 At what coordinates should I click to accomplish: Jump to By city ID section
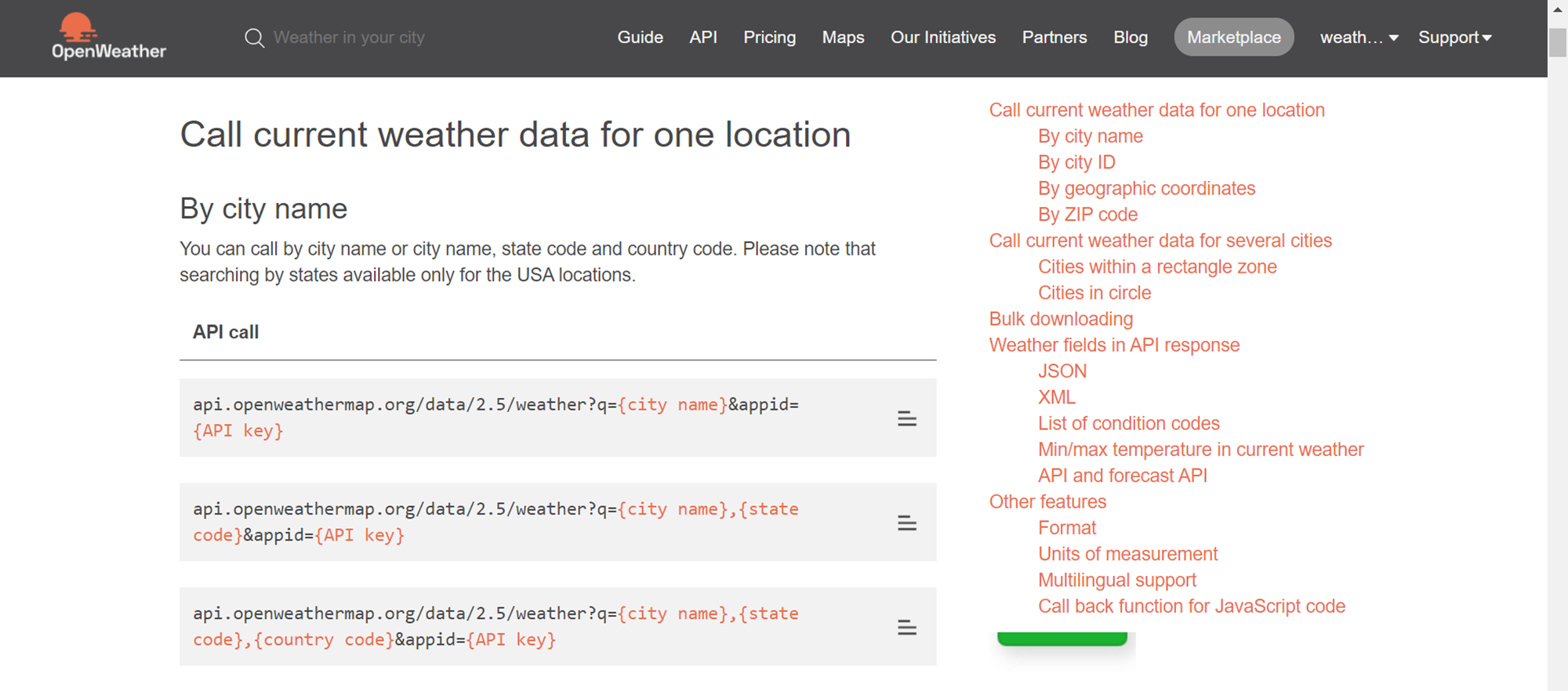pos(1076,162)
